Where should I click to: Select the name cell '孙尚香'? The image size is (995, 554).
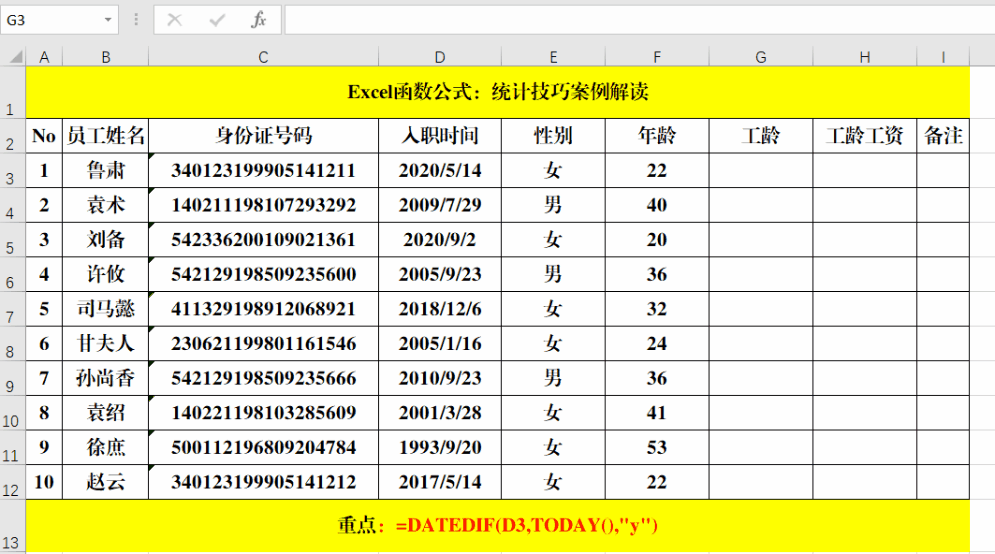point(105,378)
